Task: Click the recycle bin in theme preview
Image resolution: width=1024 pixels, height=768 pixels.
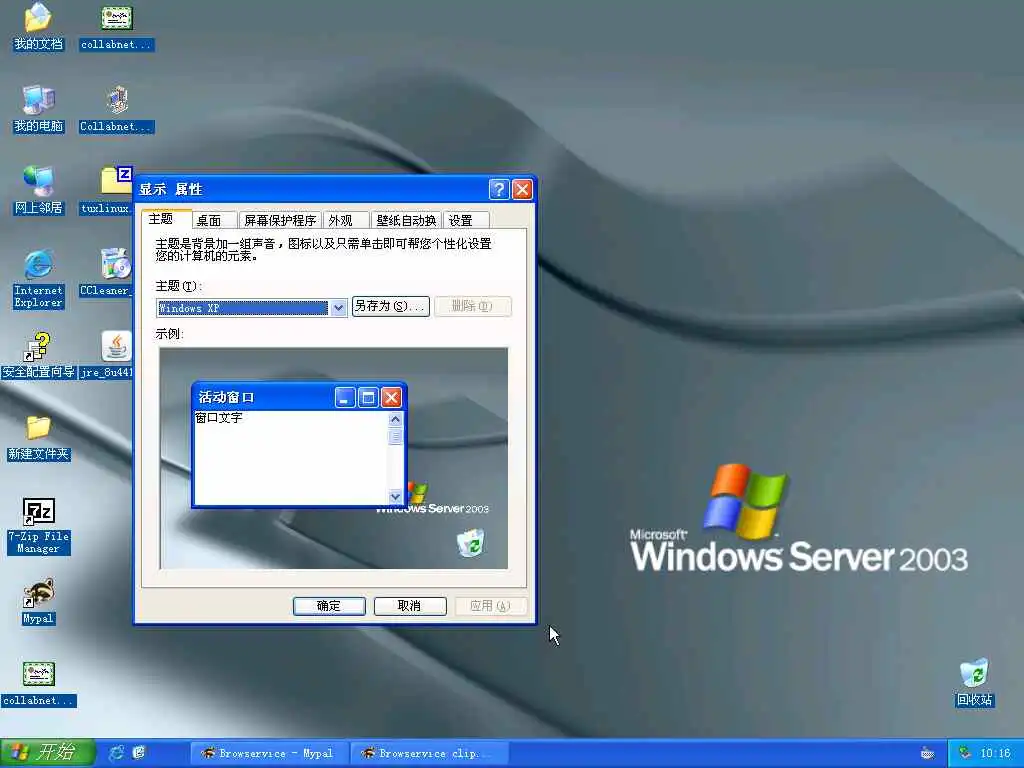Action: coord(470,543)
